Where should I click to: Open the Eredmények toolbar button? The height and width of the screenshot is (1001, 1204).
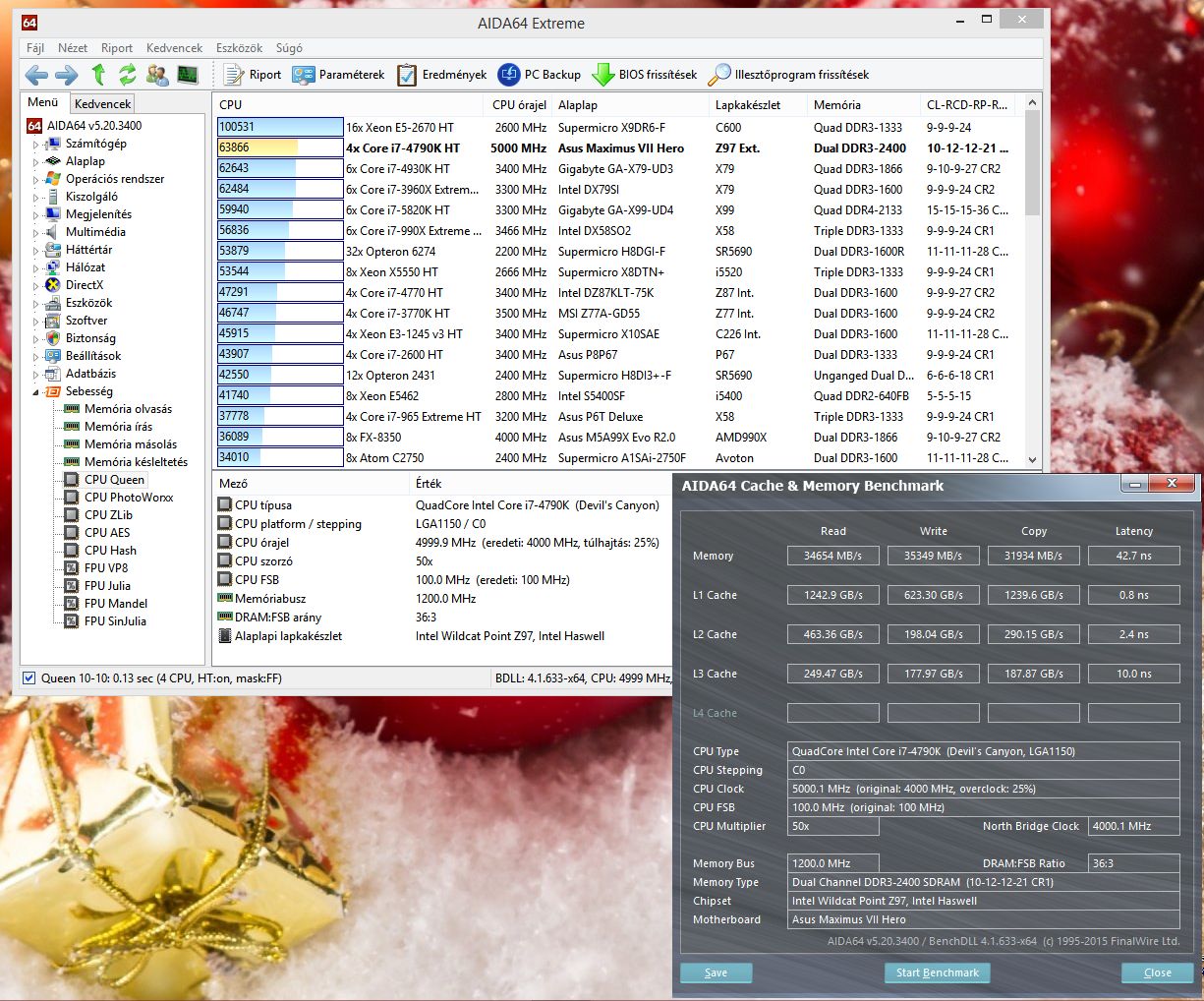click(x=442, y=75)
